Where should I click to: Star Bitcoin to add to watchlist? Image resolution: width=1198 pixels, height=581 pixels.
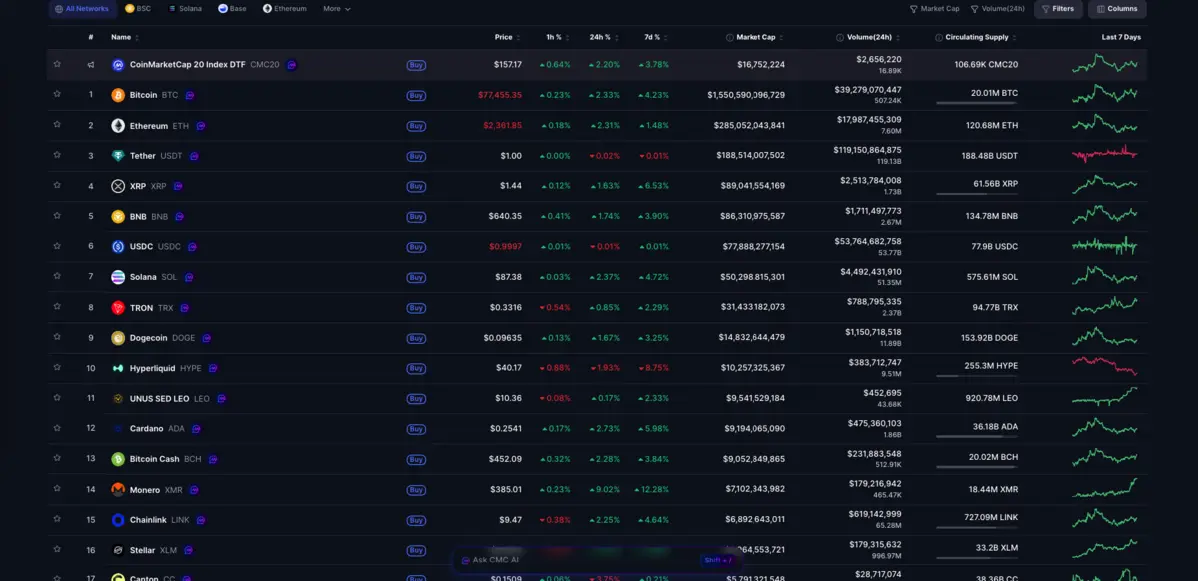(x=56, y=95)
